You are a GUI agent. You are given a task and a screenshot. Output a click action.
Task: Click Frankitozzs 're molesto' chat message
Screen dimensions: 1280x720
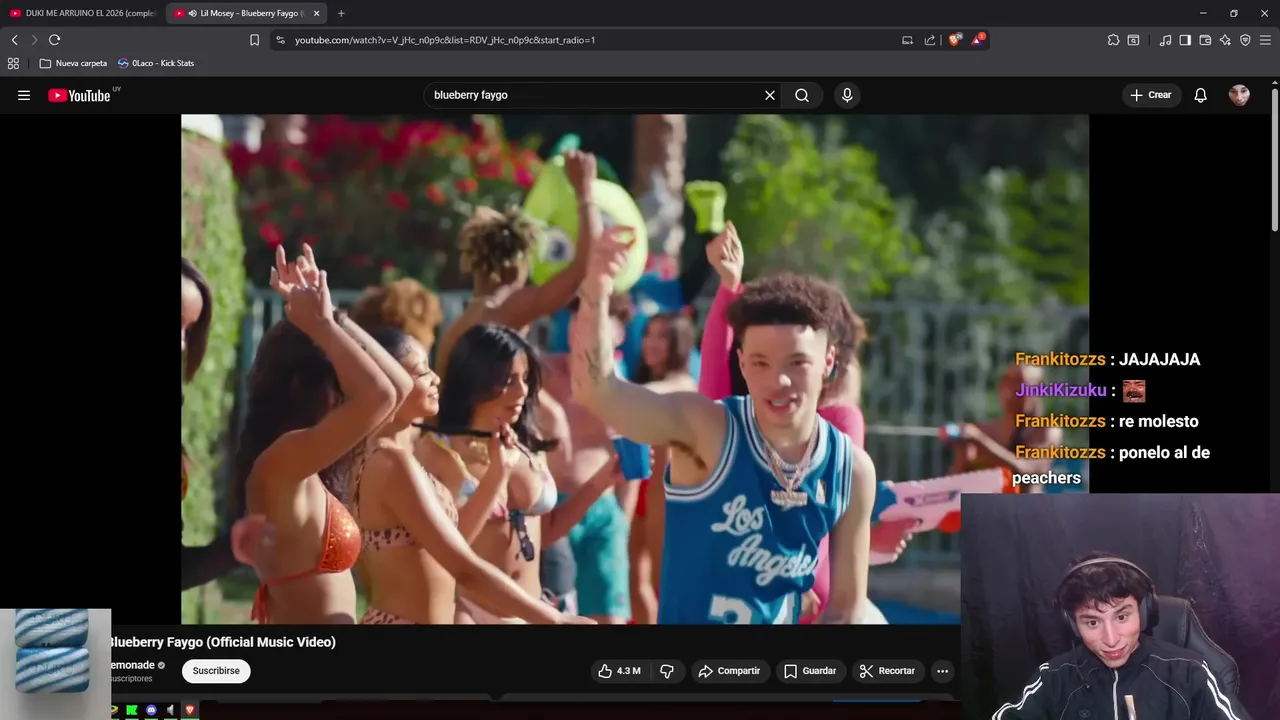pyautogui.click(x=1107, y=421)
